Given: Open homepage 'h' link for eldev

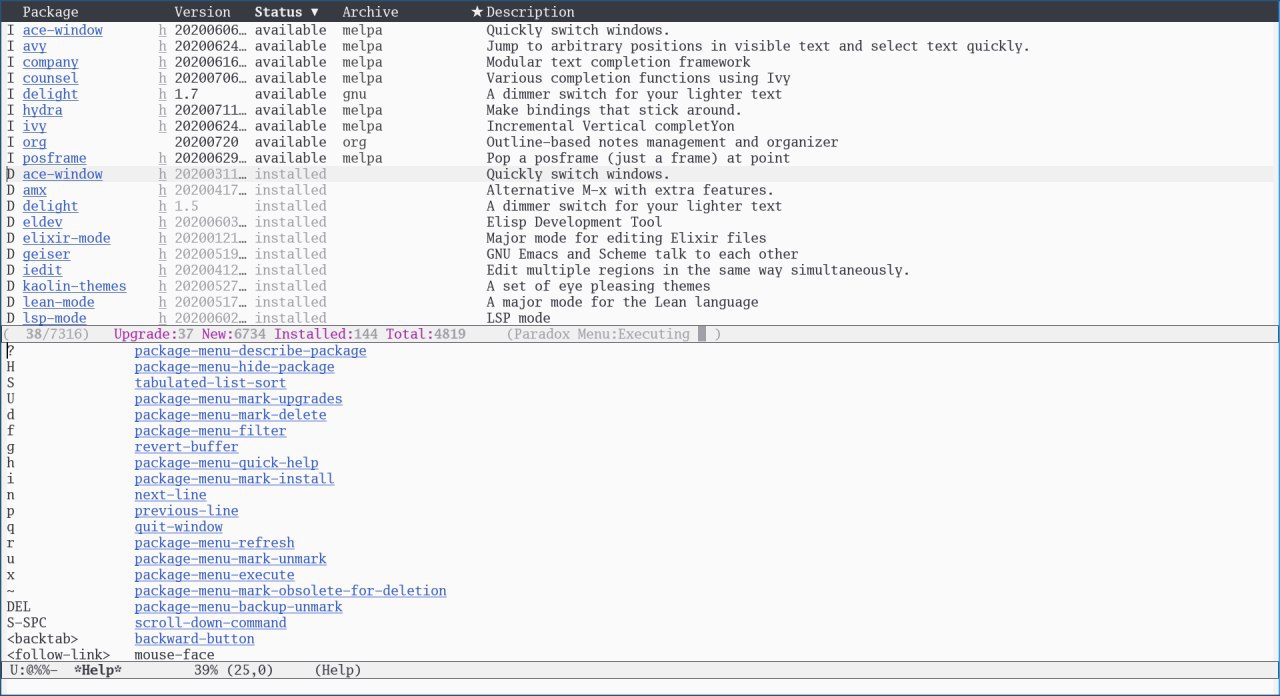Looking at the screenshot, I should point(162,222).
